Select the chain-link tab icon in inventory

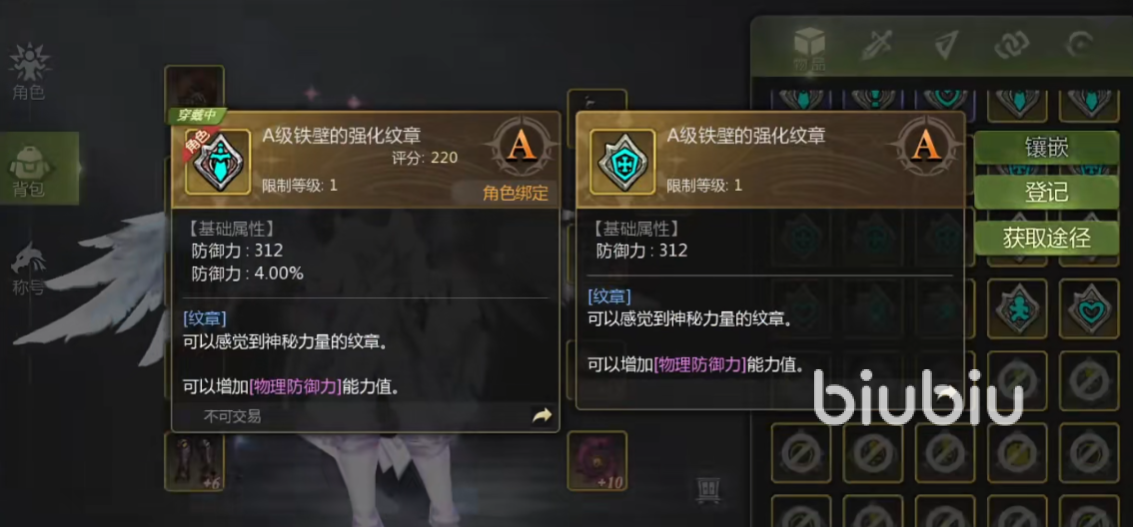pyautogui.click(x=1012, y=45)
